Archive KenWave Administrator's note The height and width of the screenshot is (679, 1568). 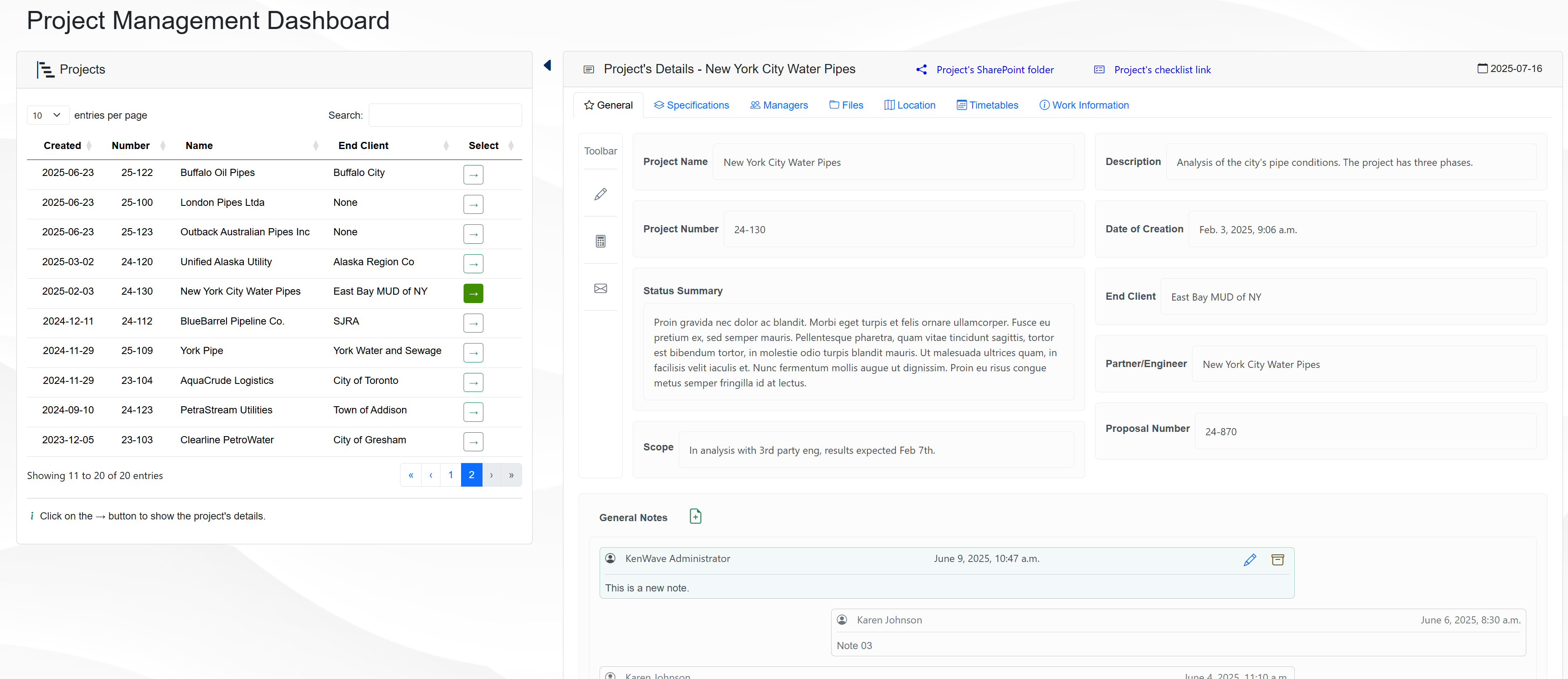coord(1277,560)
